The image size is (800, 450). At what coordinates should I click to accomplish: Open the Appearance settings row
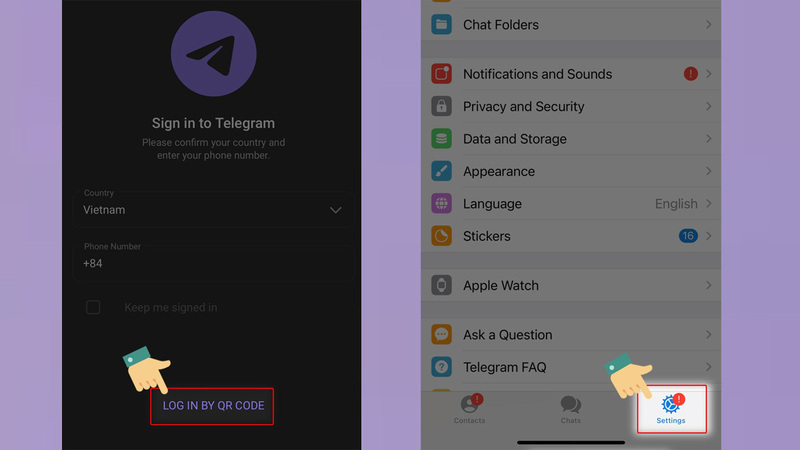(x=571, y=171)
